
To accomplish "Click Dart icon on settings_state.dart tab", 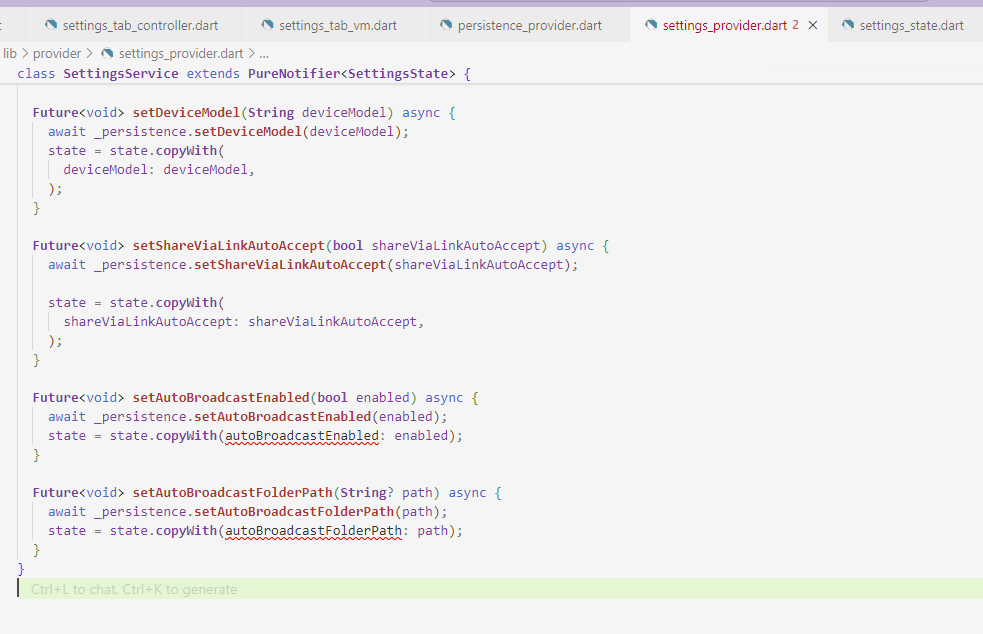I will coord(848,24).
